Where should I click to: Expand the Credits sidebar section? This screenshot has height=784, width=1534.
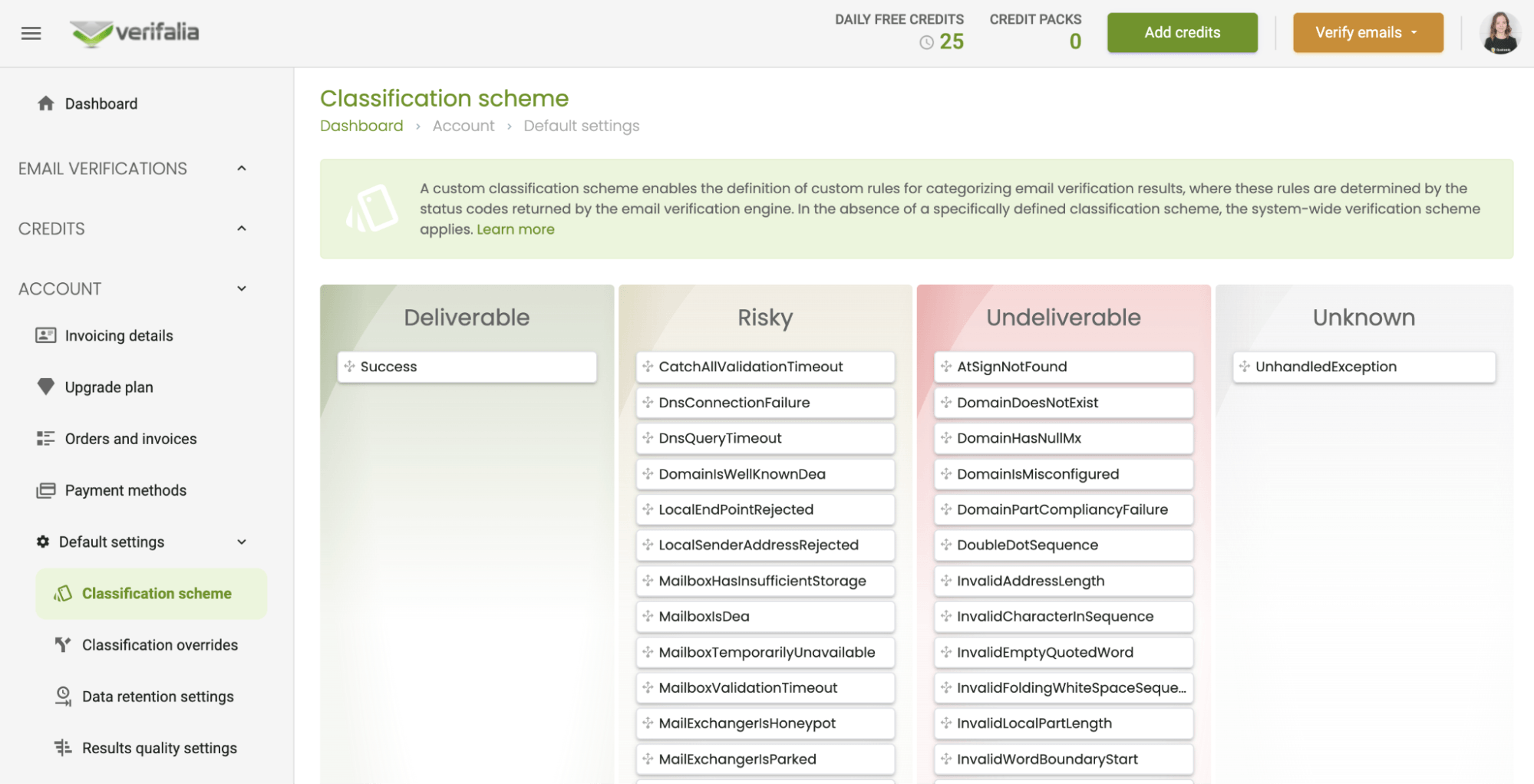point(242,229)
